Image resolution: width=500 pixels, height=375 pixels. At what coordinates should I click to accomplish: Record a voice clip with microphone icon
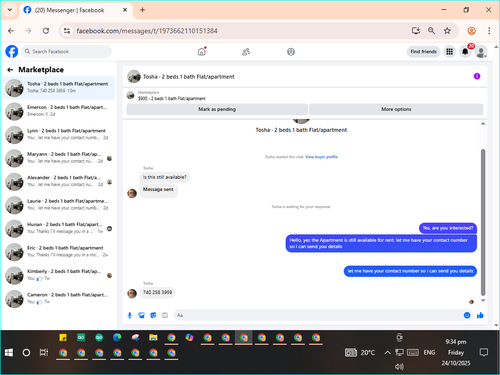[x=130, y=315]
